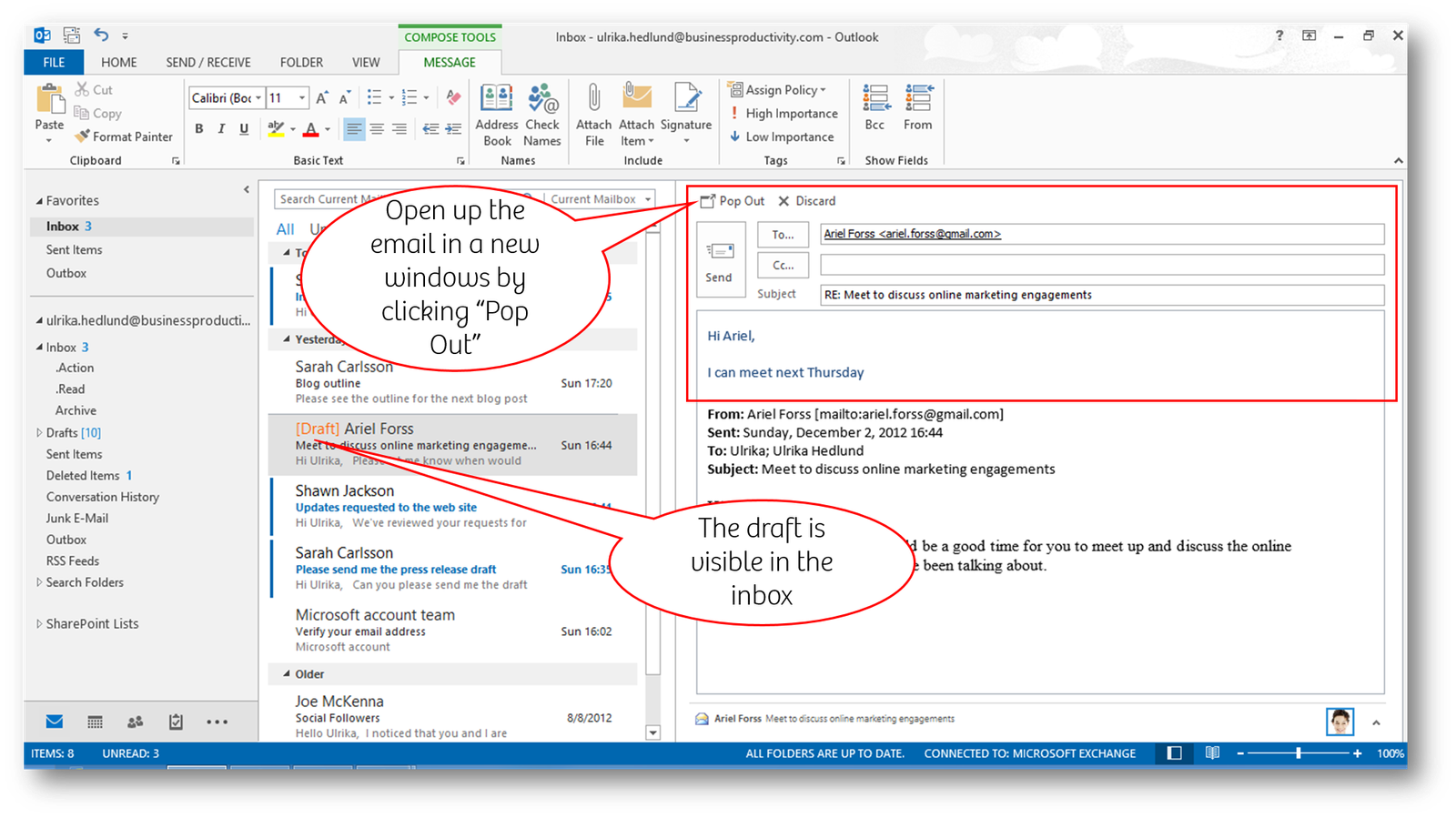The image size is (1456, 818).
Task: Switch to the HOME tab
Action: pyautogui.click(x=119, y=62)
